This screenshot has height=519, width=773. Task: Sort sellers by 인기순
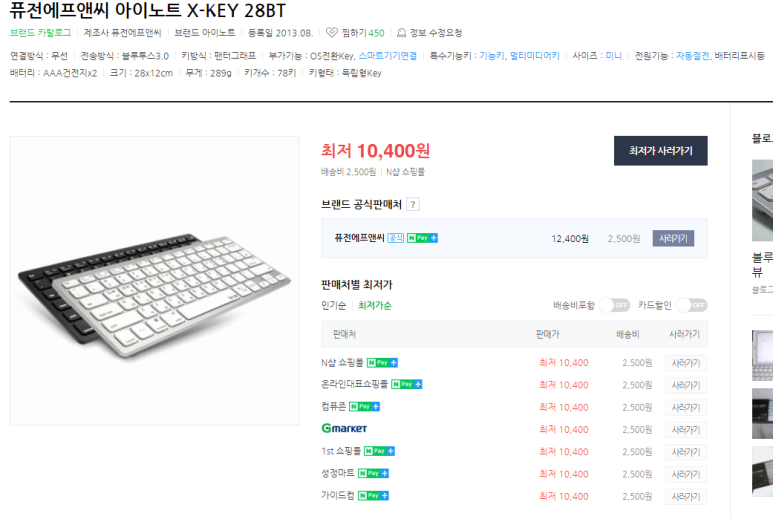(x=334, y=306)
